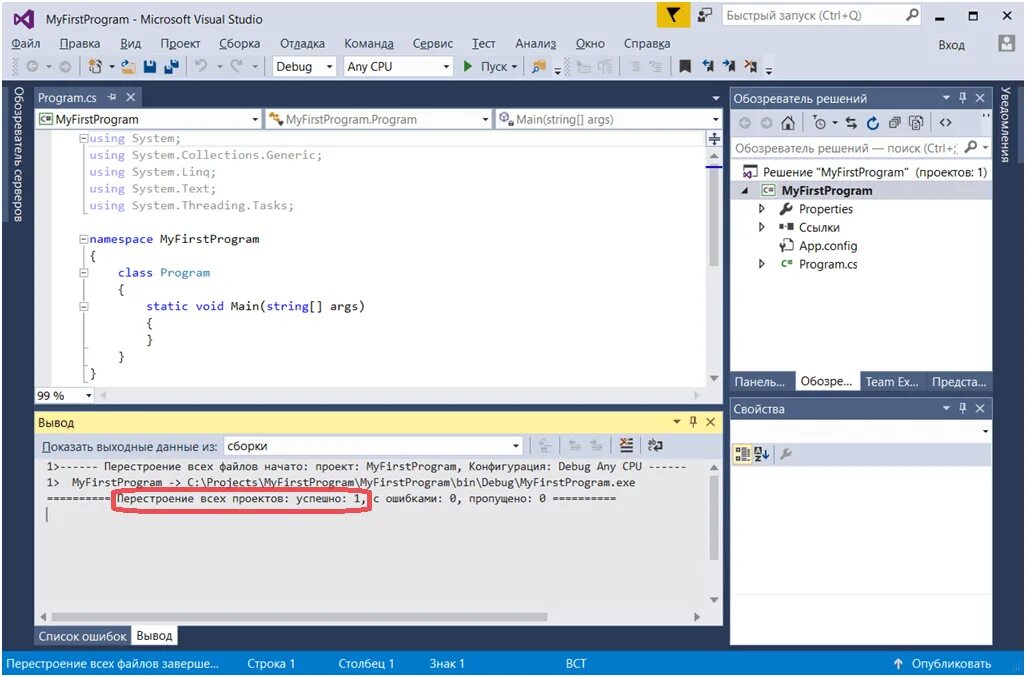Expand the Properties node in the tree
Image resolution: width=1026 pixels, height=677 pixels.
click(762, 209)
